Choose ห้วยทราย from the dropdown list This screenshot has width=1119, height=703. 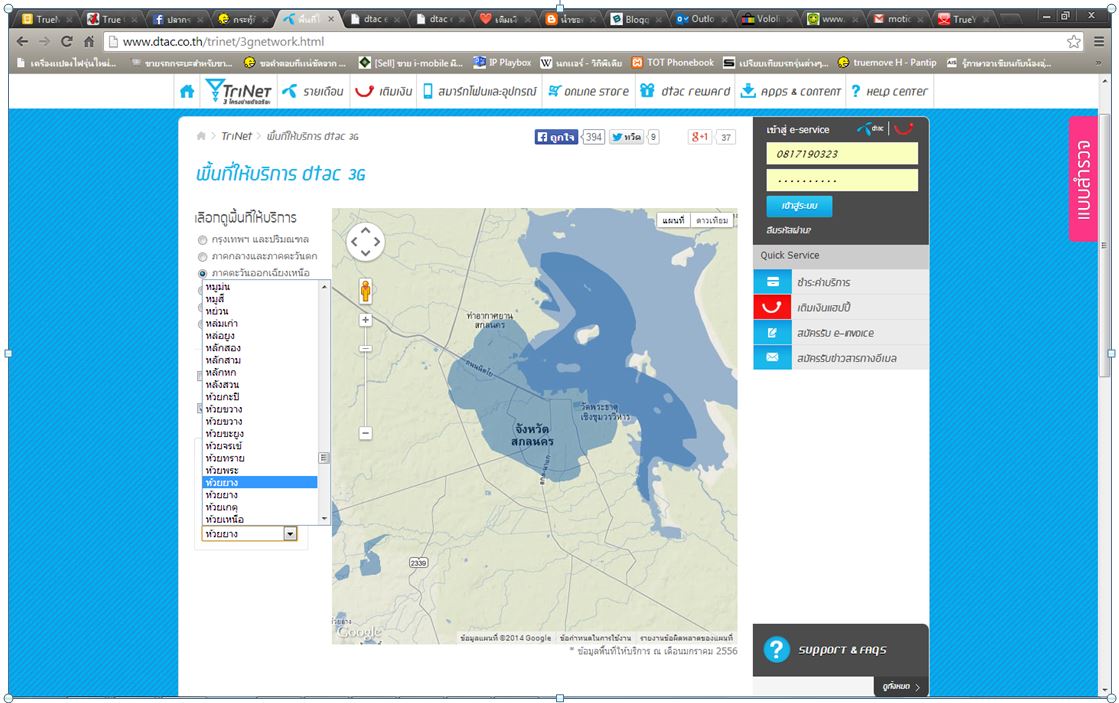coord(225,458)
